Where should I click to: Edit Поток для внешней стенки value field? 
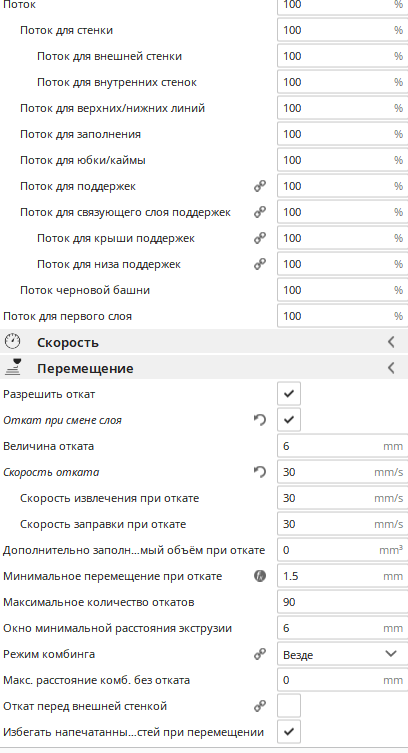[342, 56]
